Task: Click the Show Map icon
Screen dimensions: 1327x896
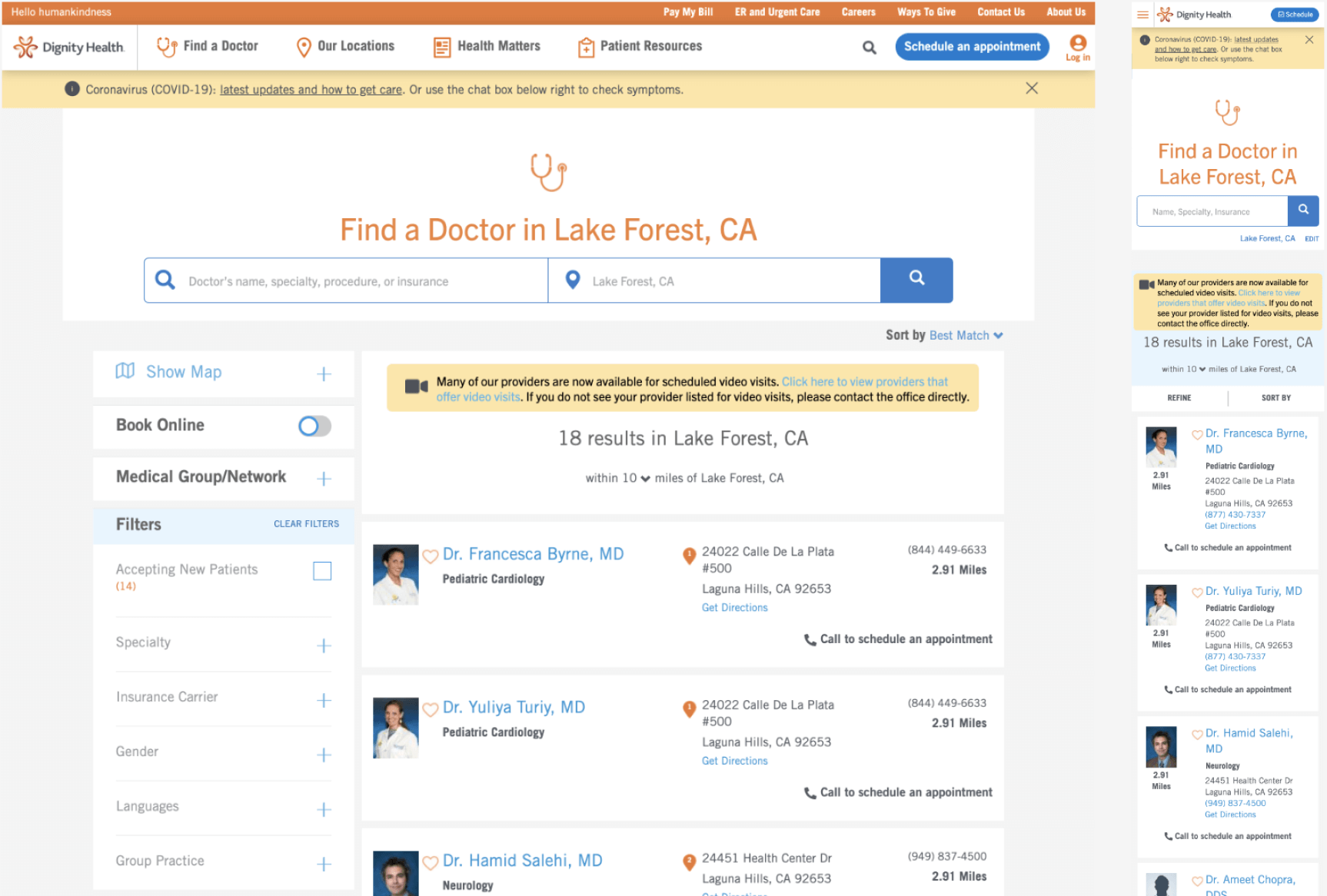Action: 125,371
